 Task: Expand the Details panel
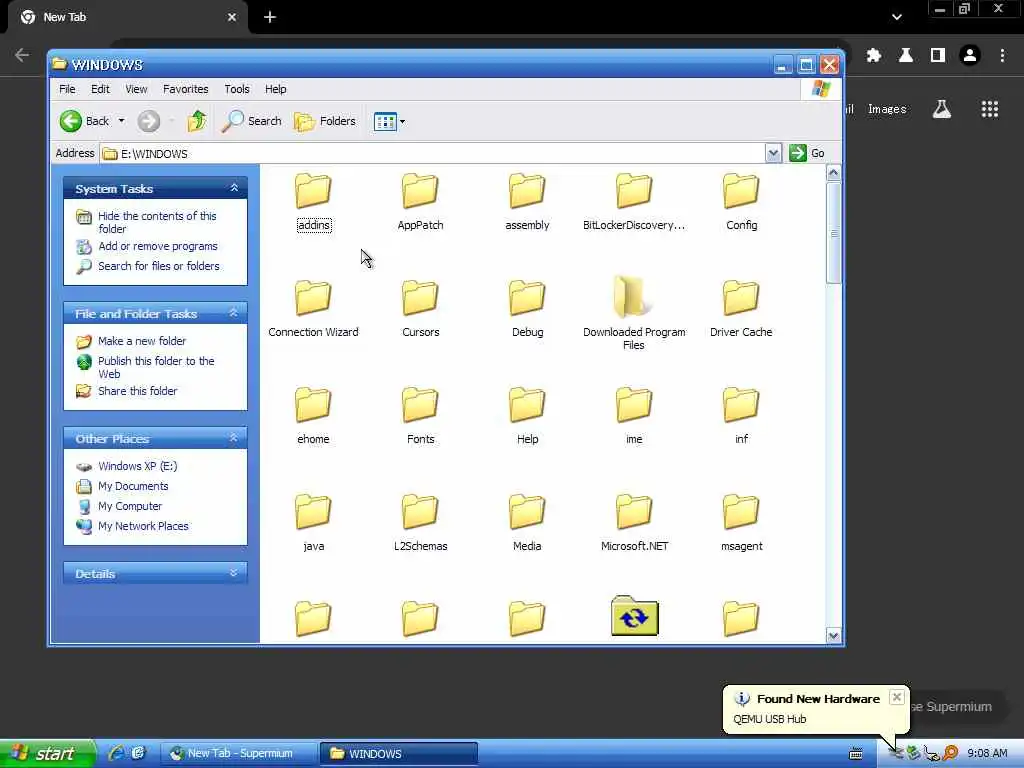point(234,573)
